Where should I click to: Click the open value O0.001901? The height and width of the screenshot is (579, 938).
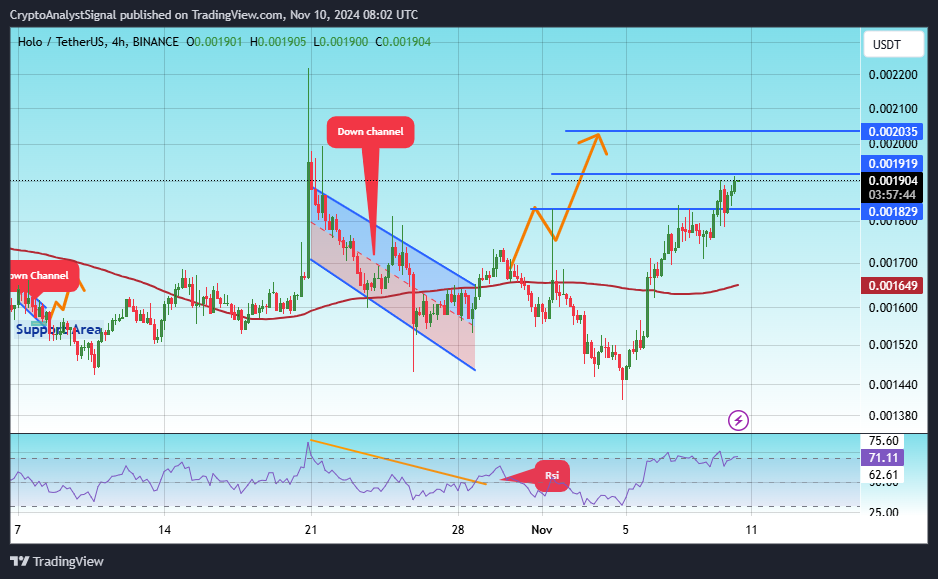click(x=214, y=42)
